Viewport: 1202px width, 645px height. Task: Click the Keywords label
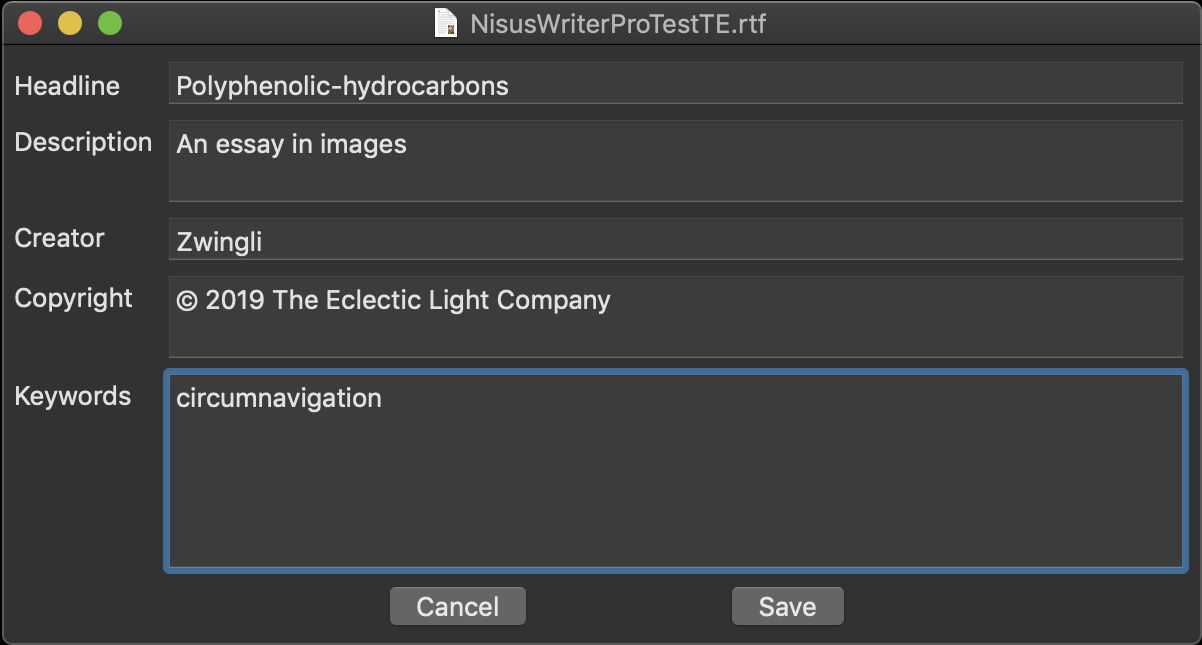click(72, 396)
